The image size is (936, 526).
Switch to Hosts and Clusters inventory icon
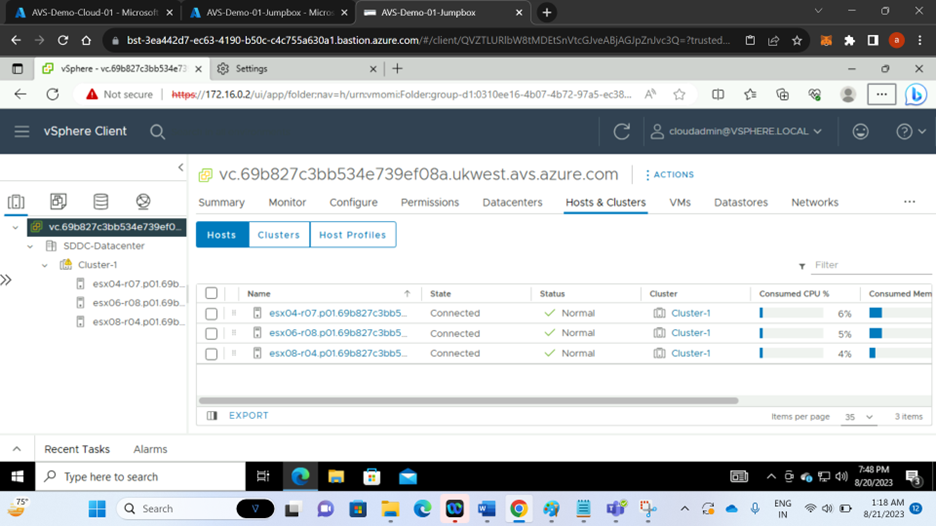click(16, 202)
